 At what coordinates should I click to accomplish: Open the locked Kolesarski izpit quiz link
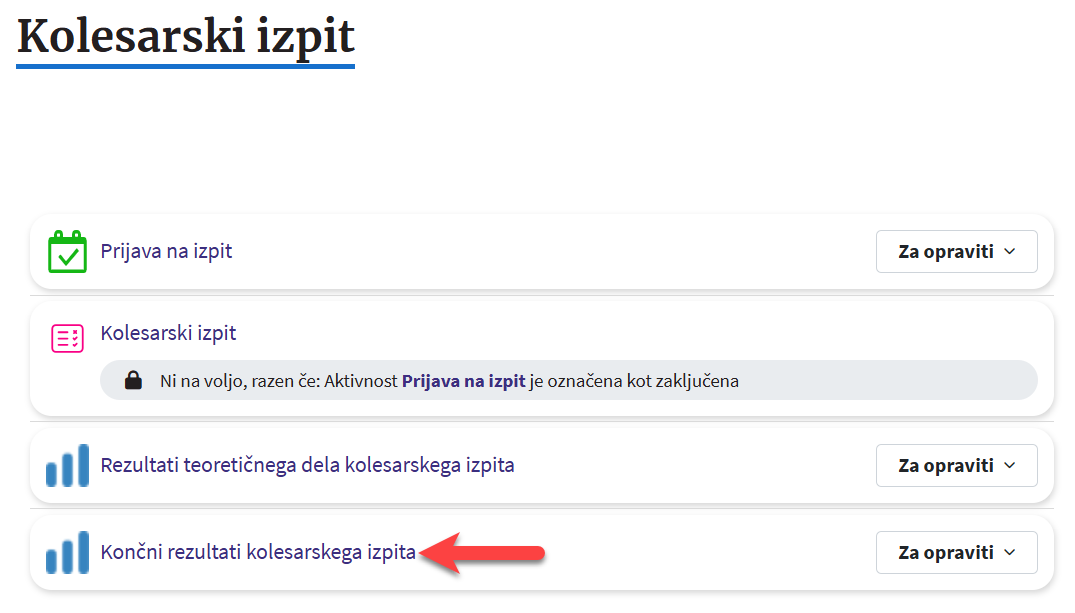pyautogui.click(x=168, y=333)
